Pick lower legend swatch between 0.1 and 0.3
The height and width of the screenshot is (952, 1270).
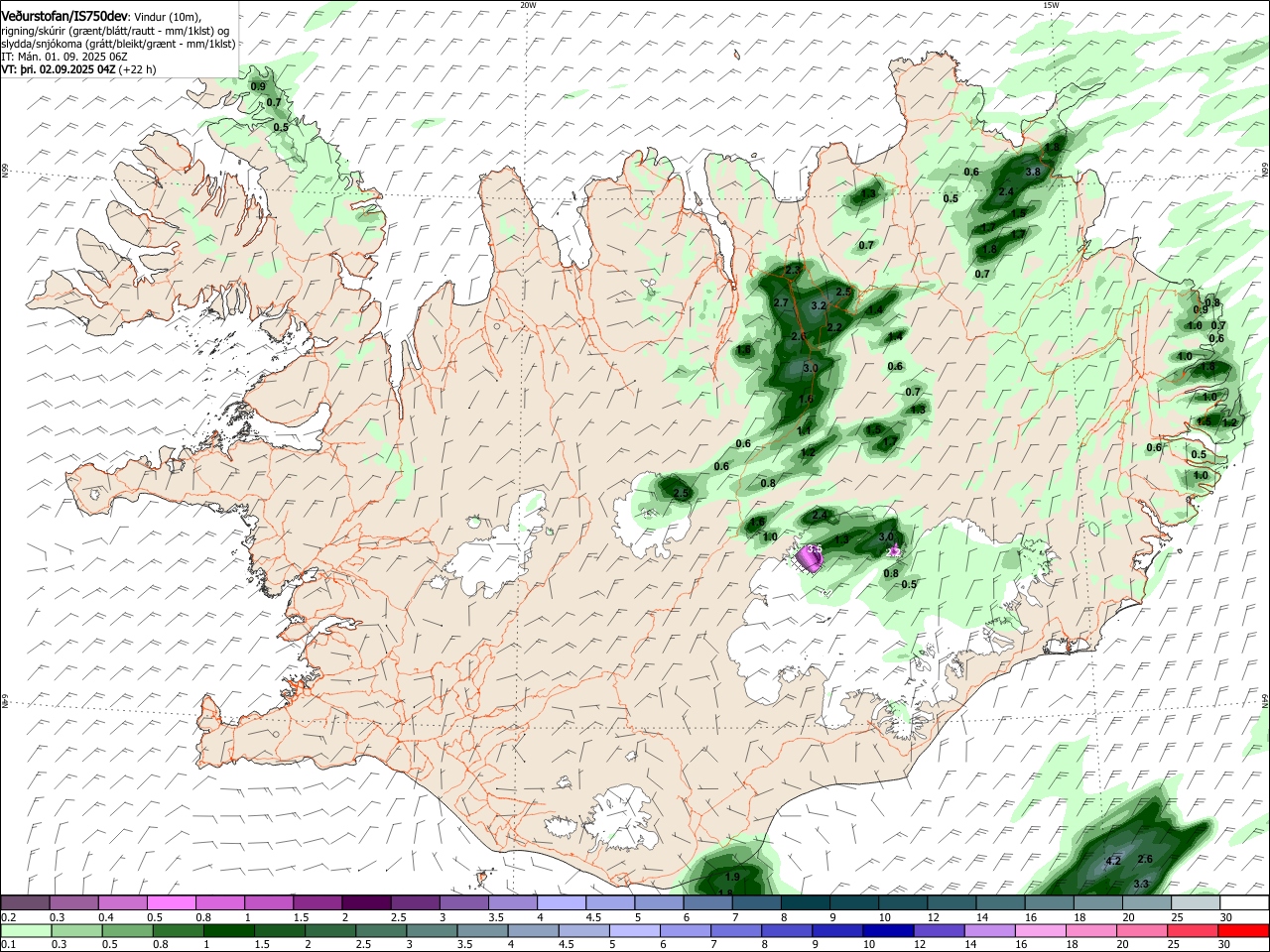[x=25, y=930]
